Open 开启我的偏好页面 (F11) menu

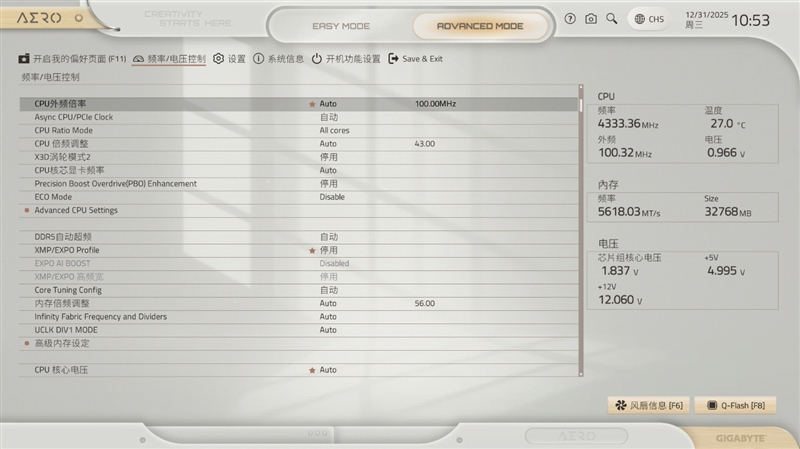[72, 59]
